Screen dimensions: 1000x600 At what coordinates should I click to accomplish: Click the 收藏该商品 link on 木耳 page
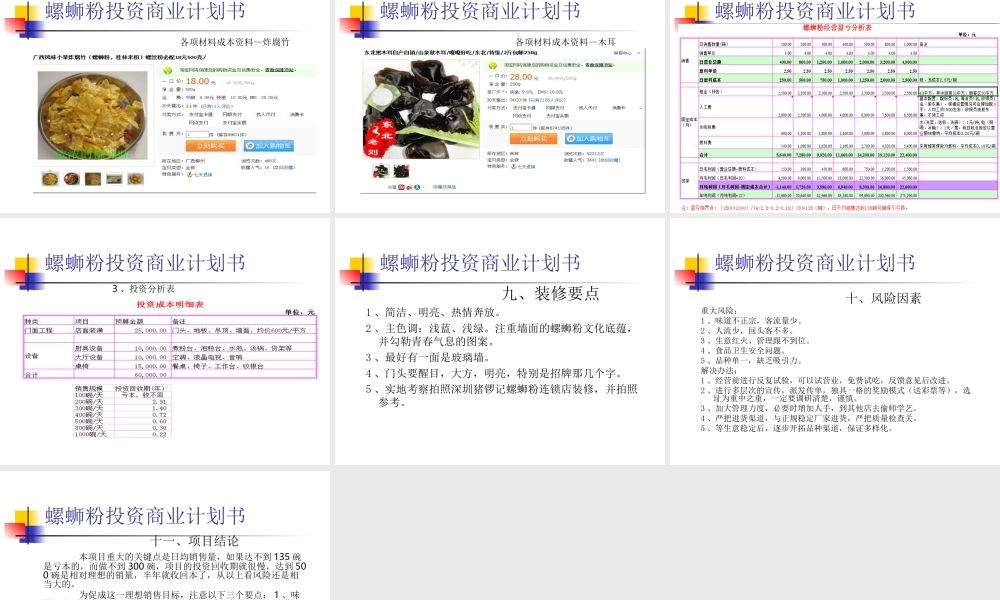click(442, 186)
